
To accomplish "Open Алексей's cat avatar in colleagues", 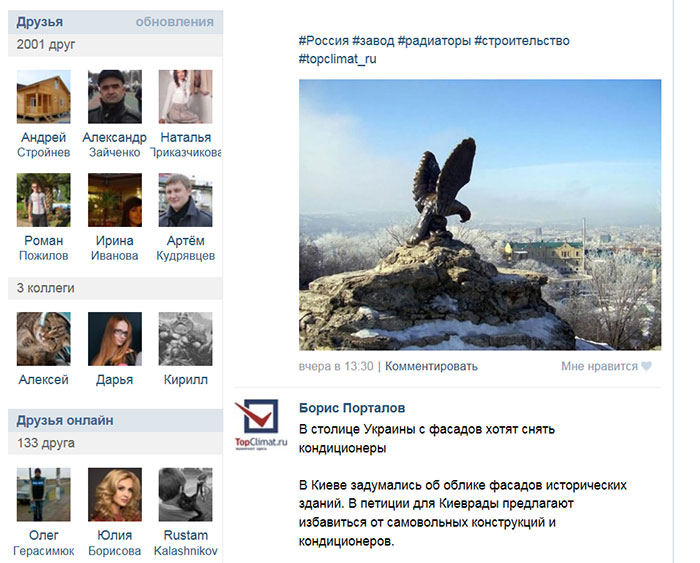I will 43,339.
